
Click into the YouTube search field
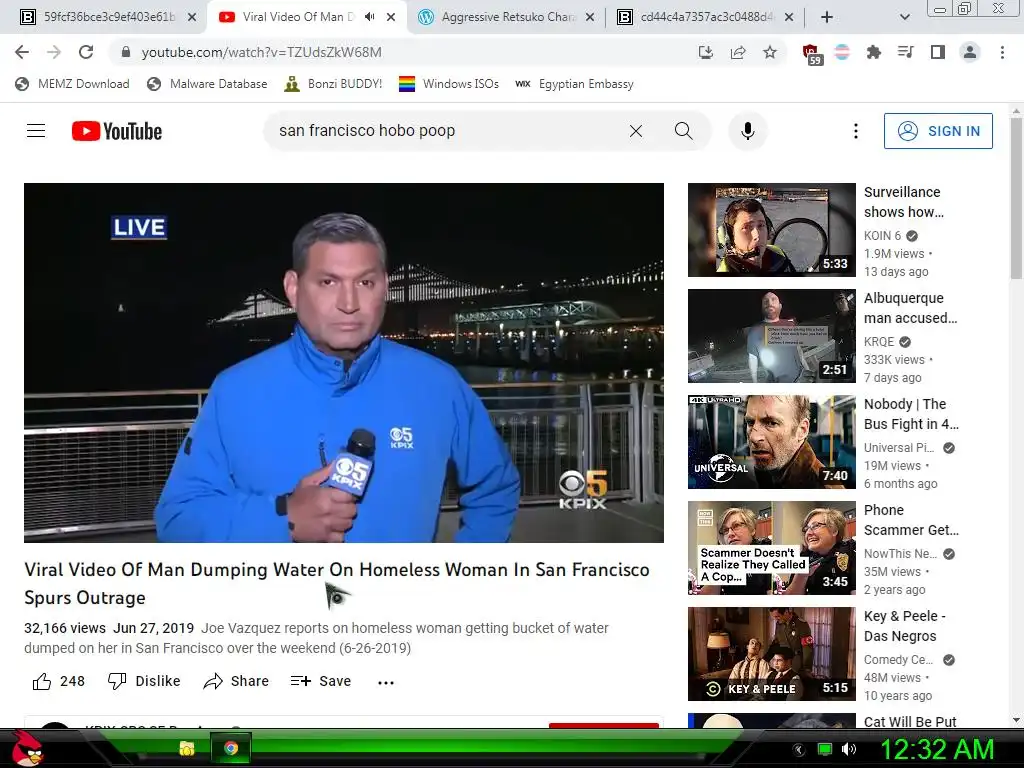pos(444,131)
